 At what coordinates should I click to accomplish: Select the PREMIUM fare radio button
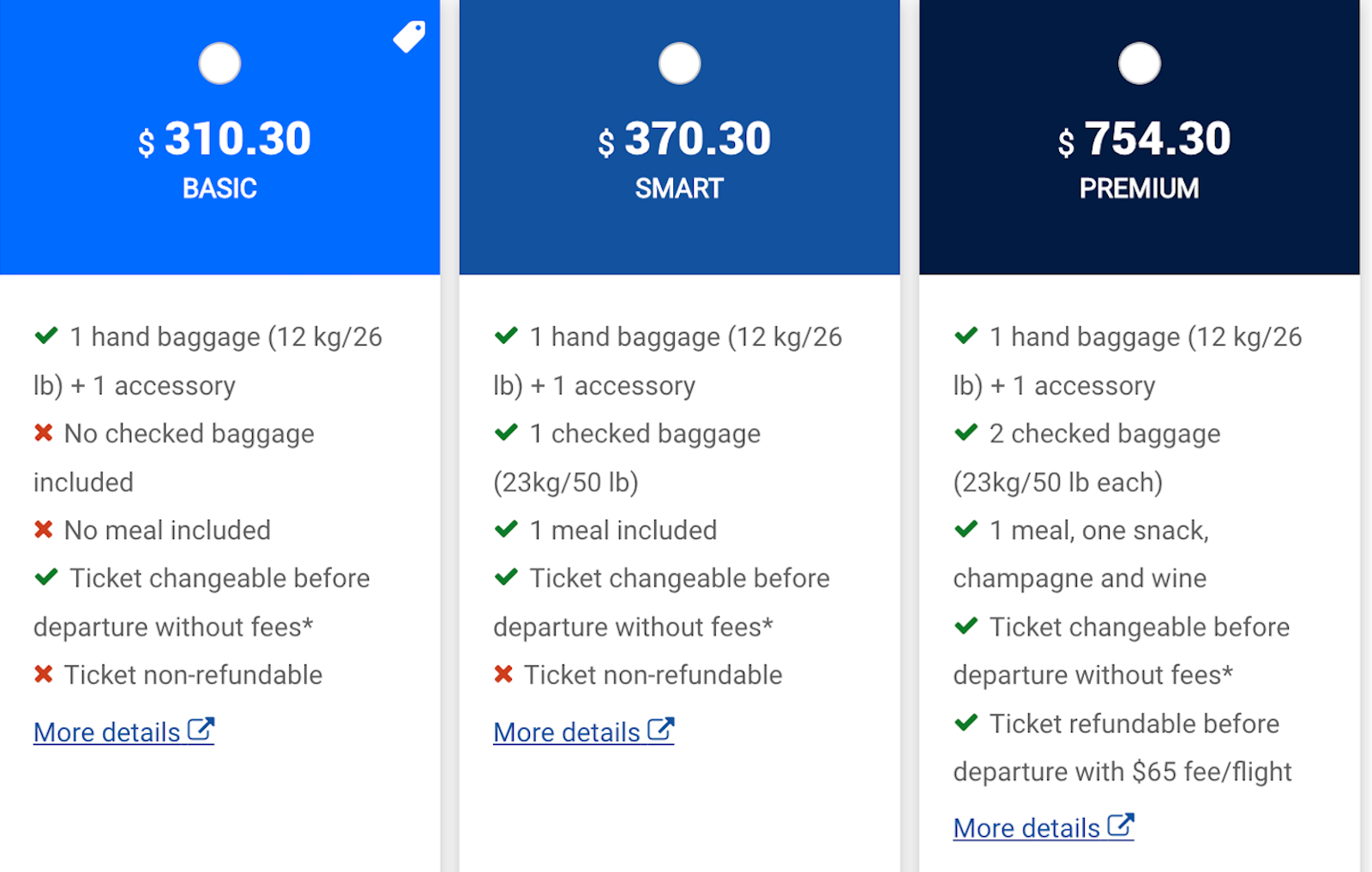(1140, 63)
